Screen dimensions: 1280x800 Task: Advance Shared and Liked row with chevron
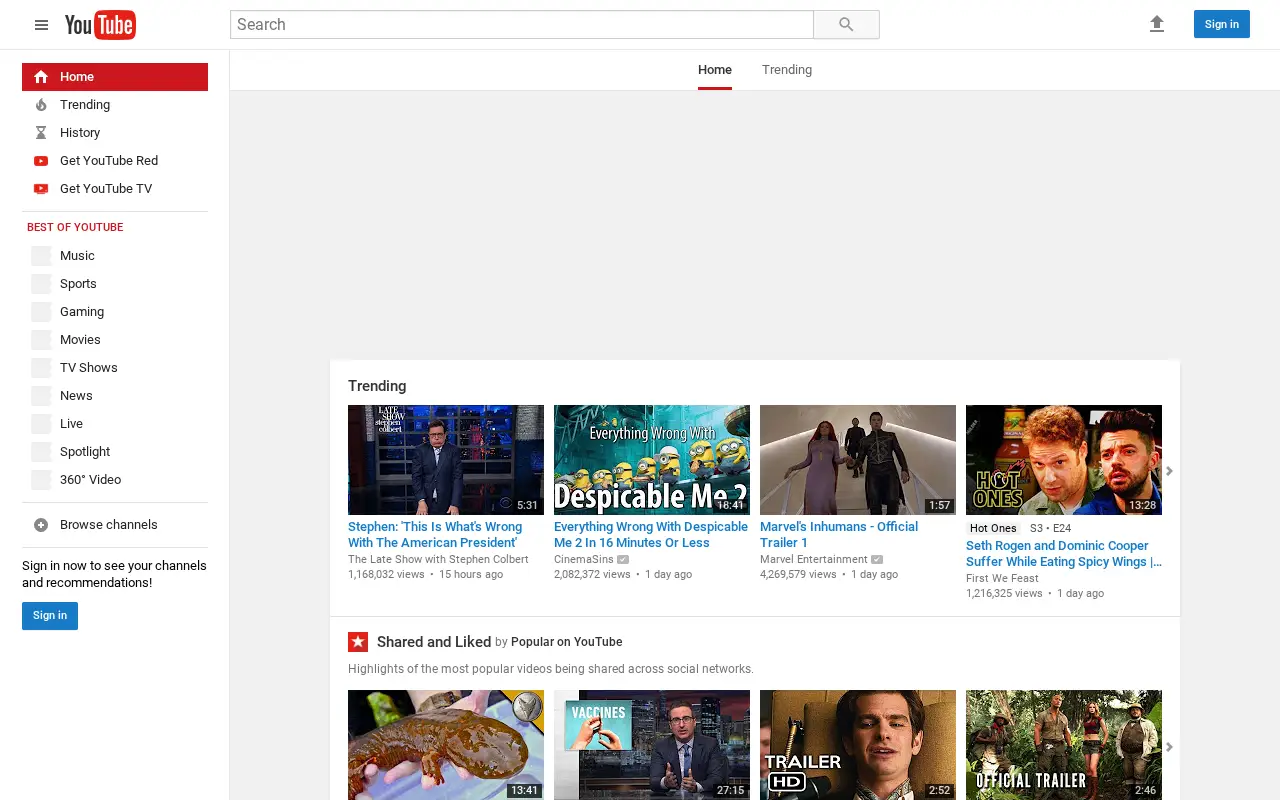tap(1169, 747)
